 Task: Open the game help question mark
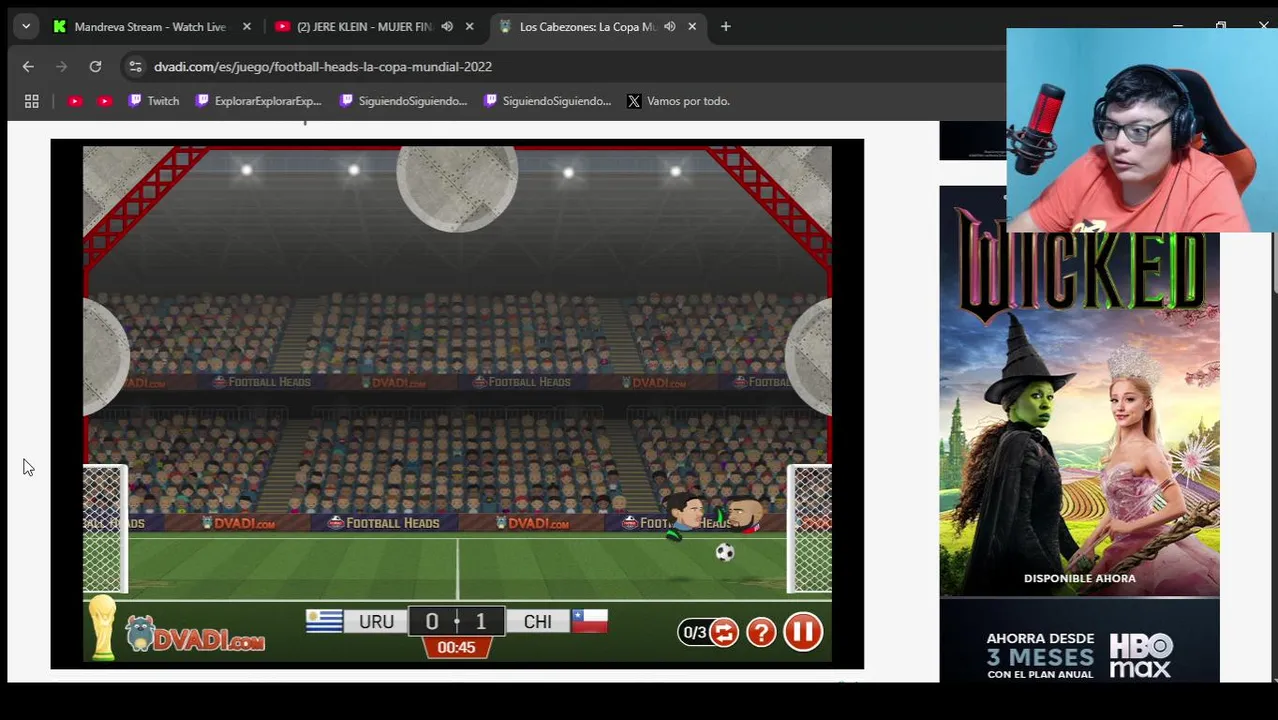pyautogui.click(x=761, y=632)
